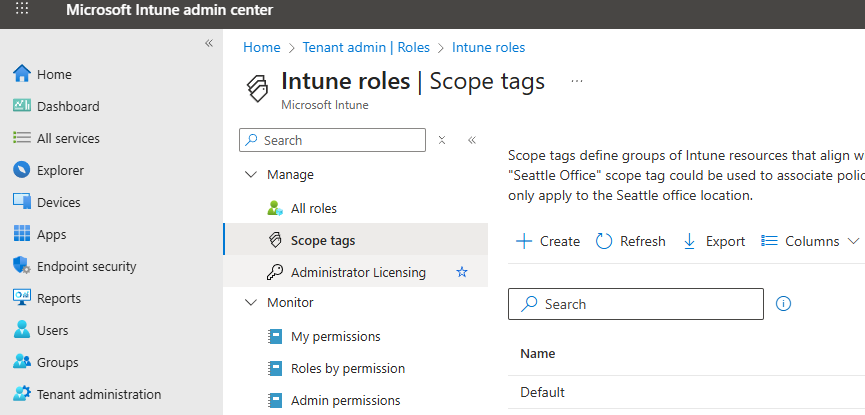Click the Home icon in left navigation
This screenshot has width=865, height=415.
(x=22, y=75)
